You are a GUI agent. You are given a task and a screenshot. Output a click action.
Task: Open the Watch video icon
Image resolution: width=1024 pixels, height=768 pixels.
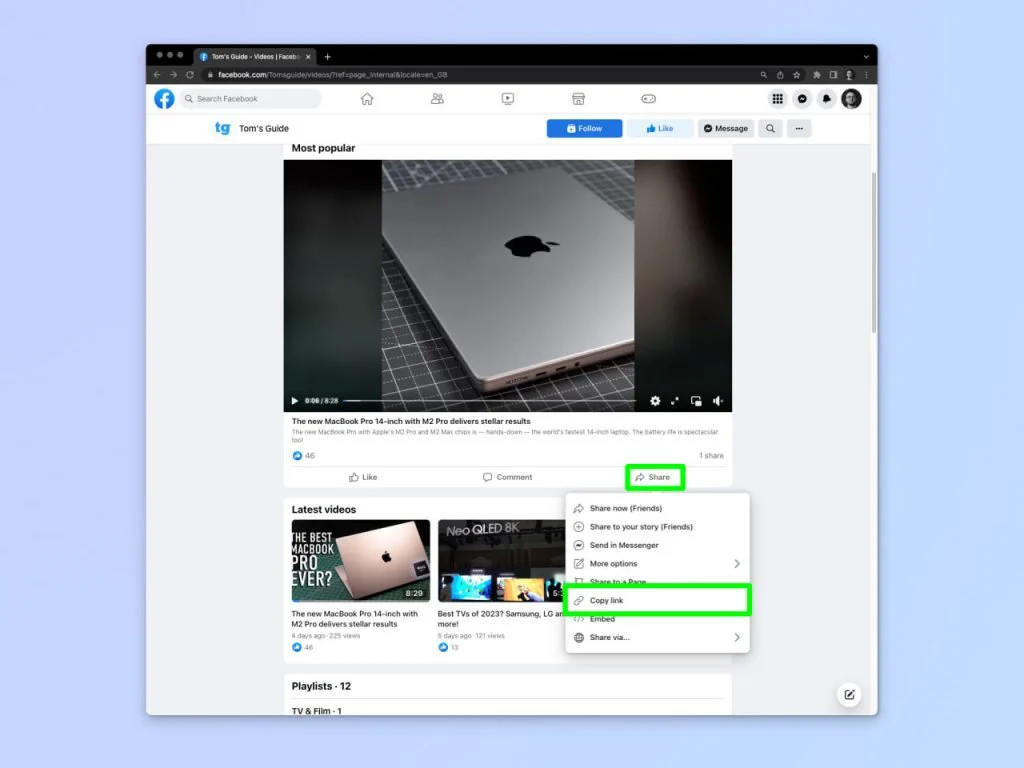click(x=508, y=99)
